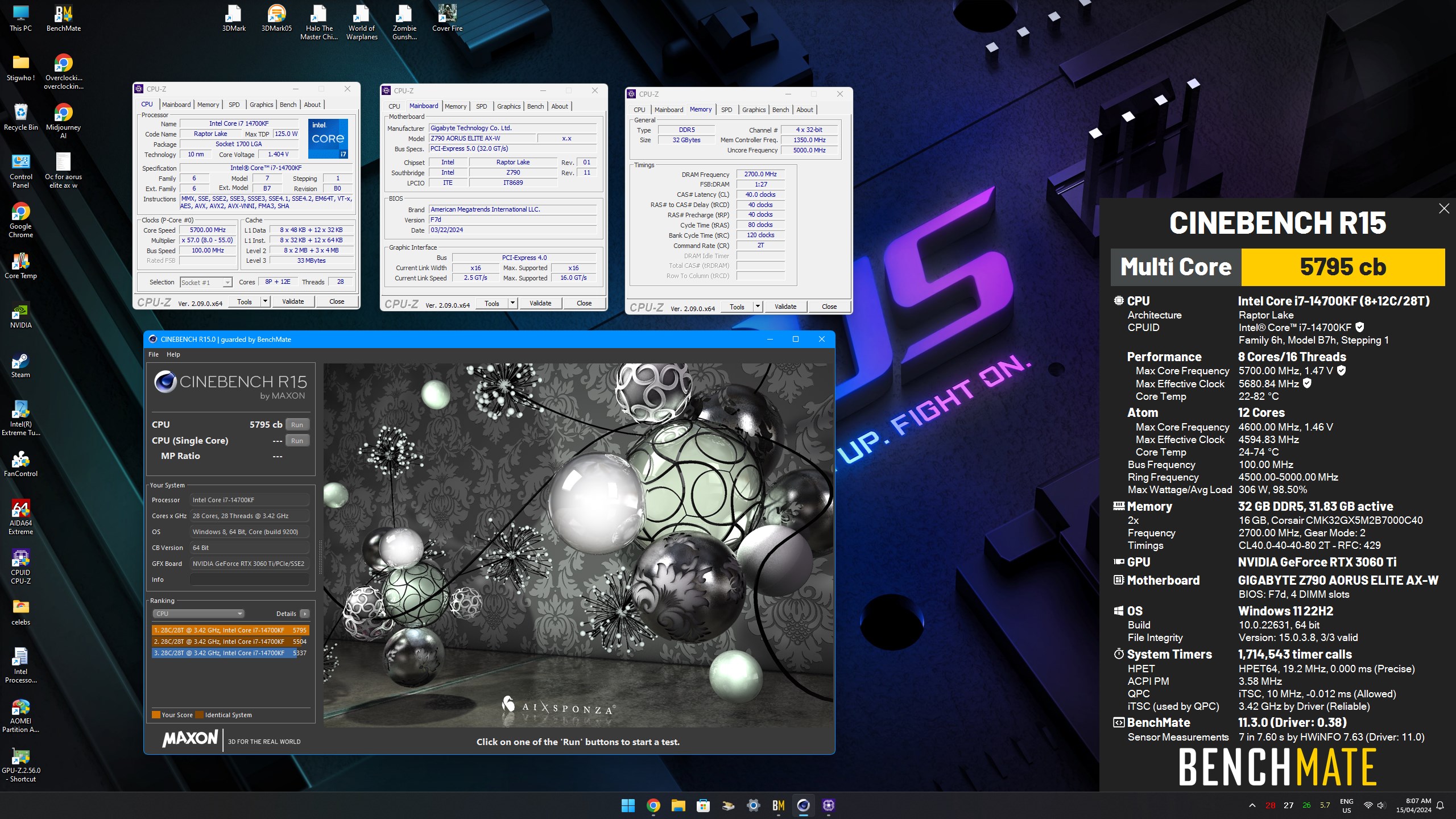Click the Info input field in Cinebench
1456x819 pixels.
point(249,580)
